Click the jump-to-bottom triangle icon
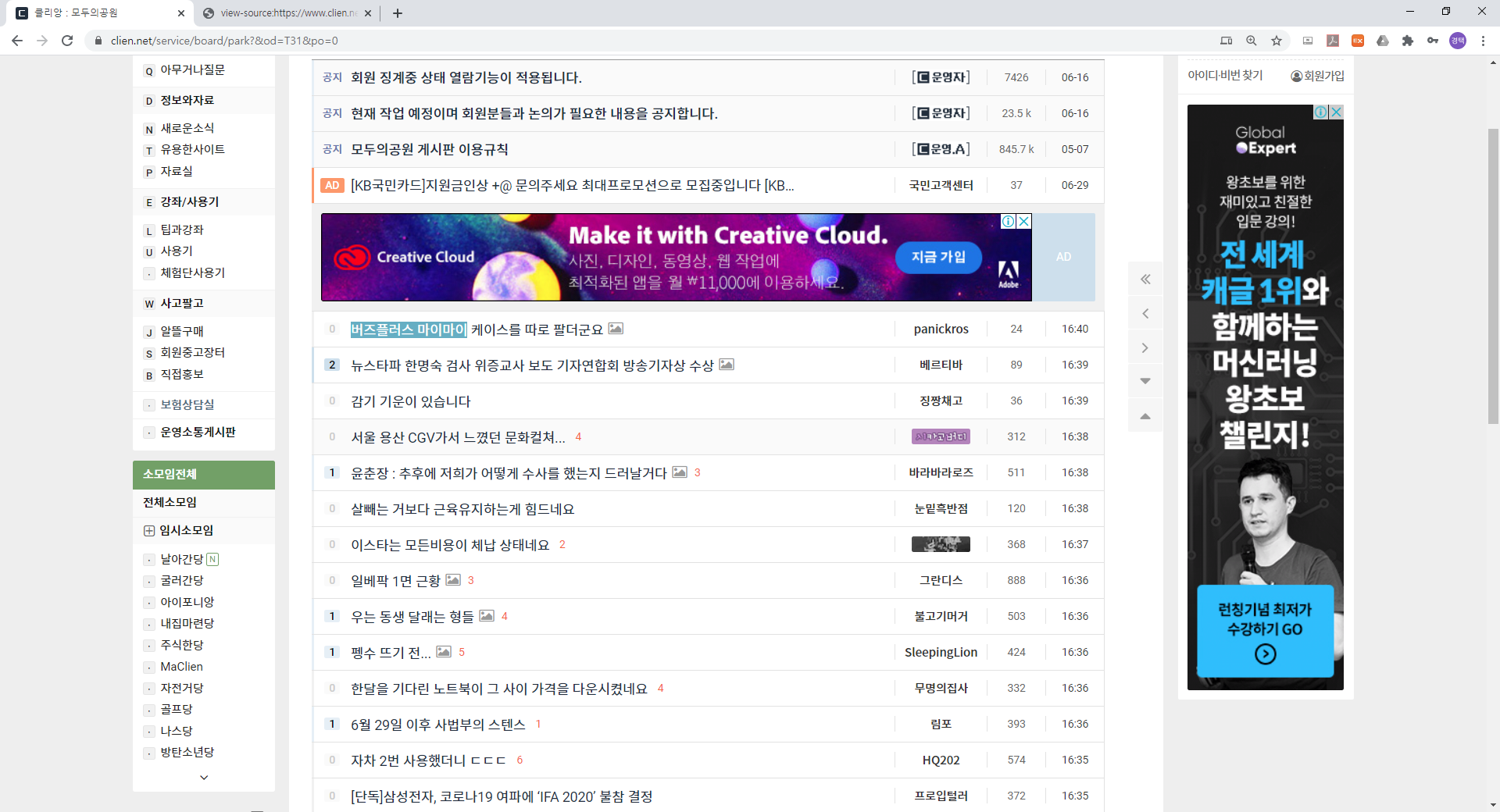This screenshot has height=812, width=1500. point(1145,382)
